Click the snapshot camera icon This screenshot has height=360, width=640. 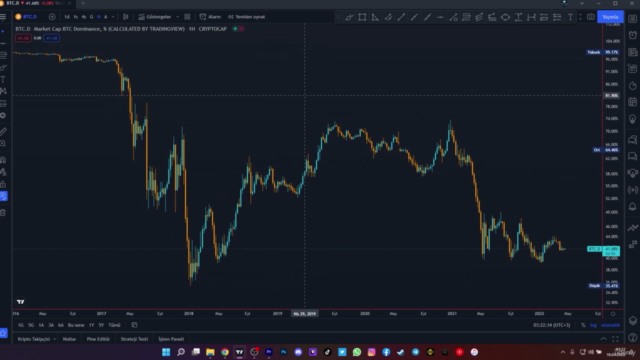coord(591,17)
